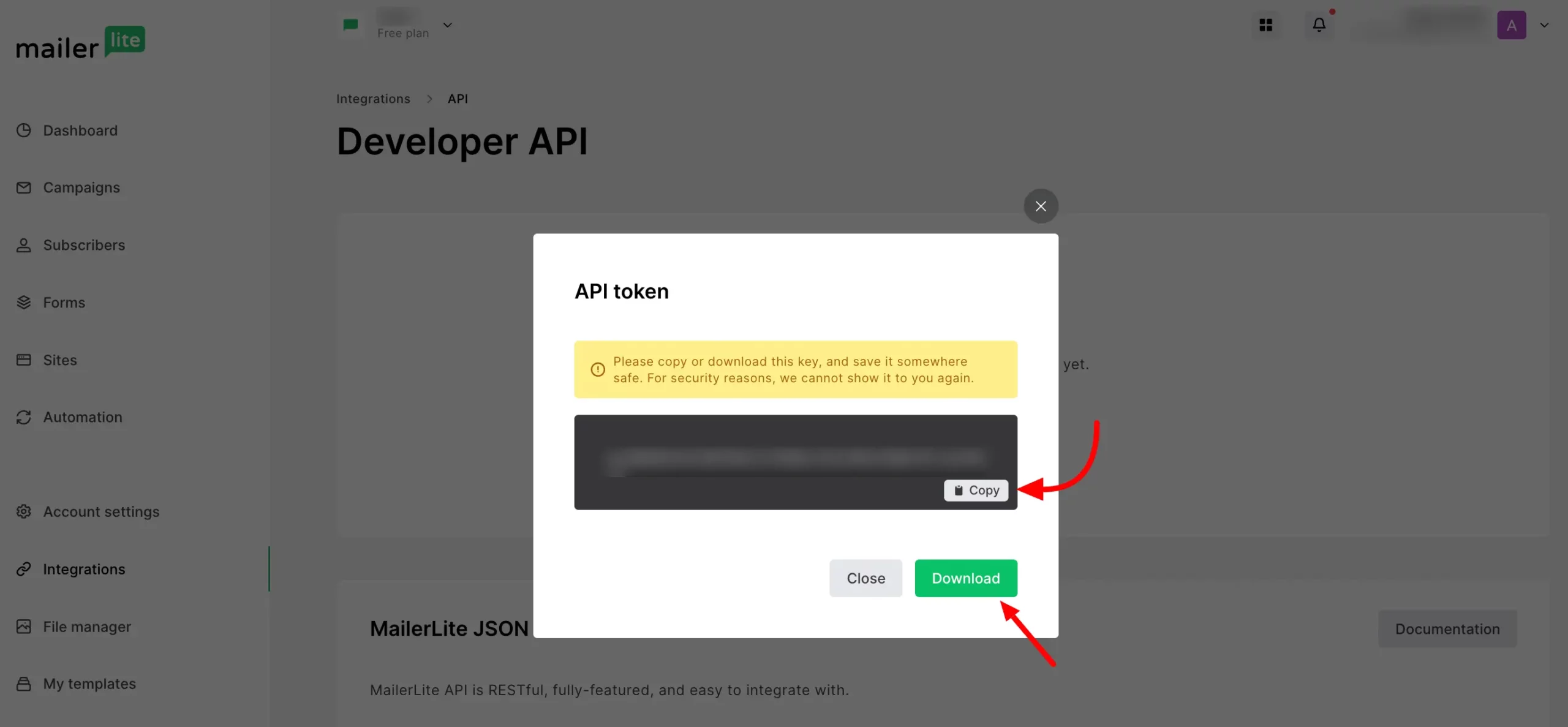
Task: Navigate to Subscribers section
Action: coord(83,245)
